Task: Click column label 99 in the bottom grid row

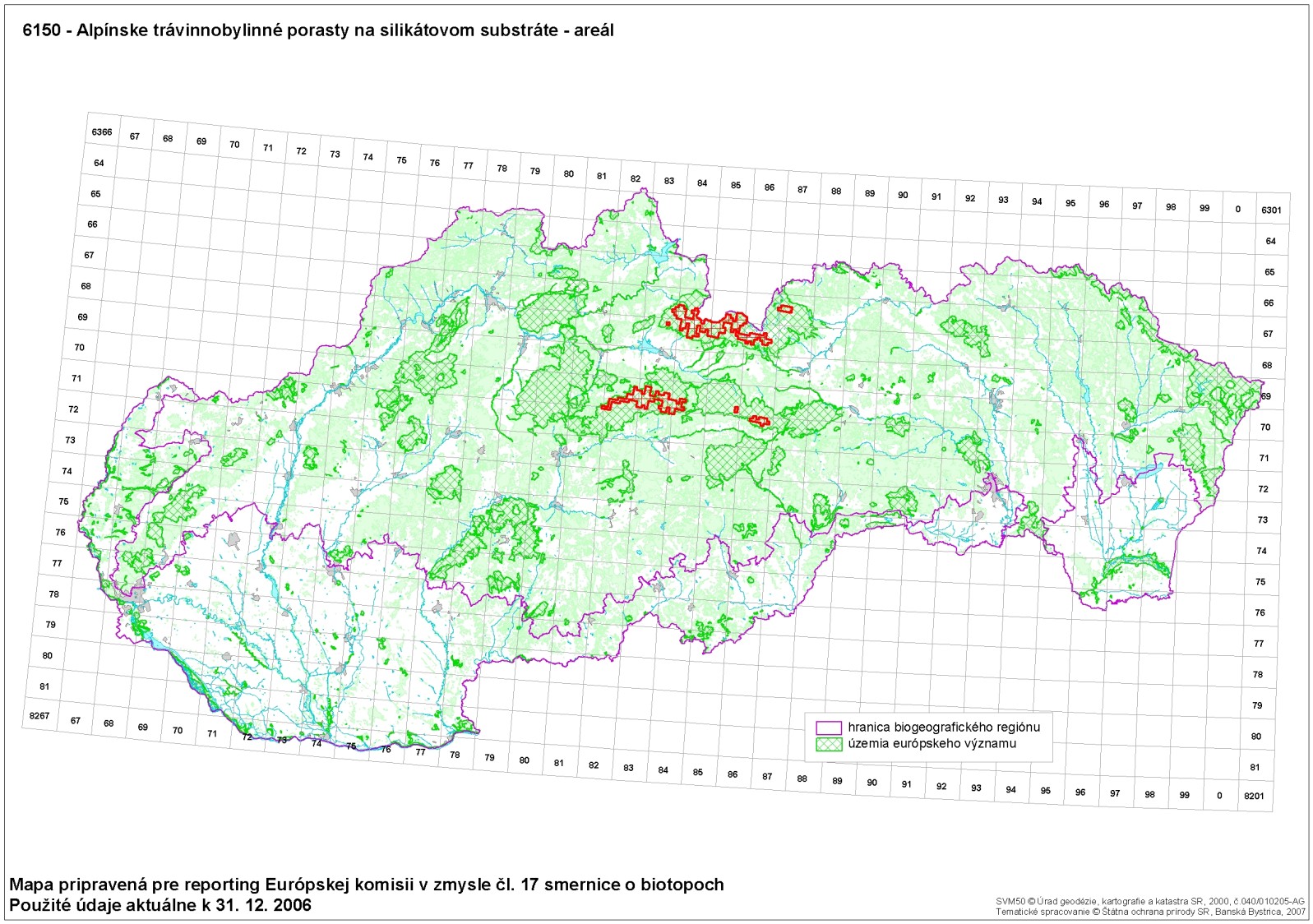Action: [1184, 795]
